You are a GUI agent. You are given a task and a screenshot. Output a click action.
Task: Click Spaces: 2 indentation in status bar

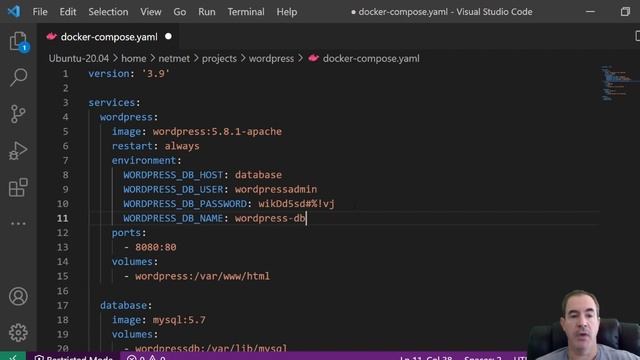pos(482,358)
